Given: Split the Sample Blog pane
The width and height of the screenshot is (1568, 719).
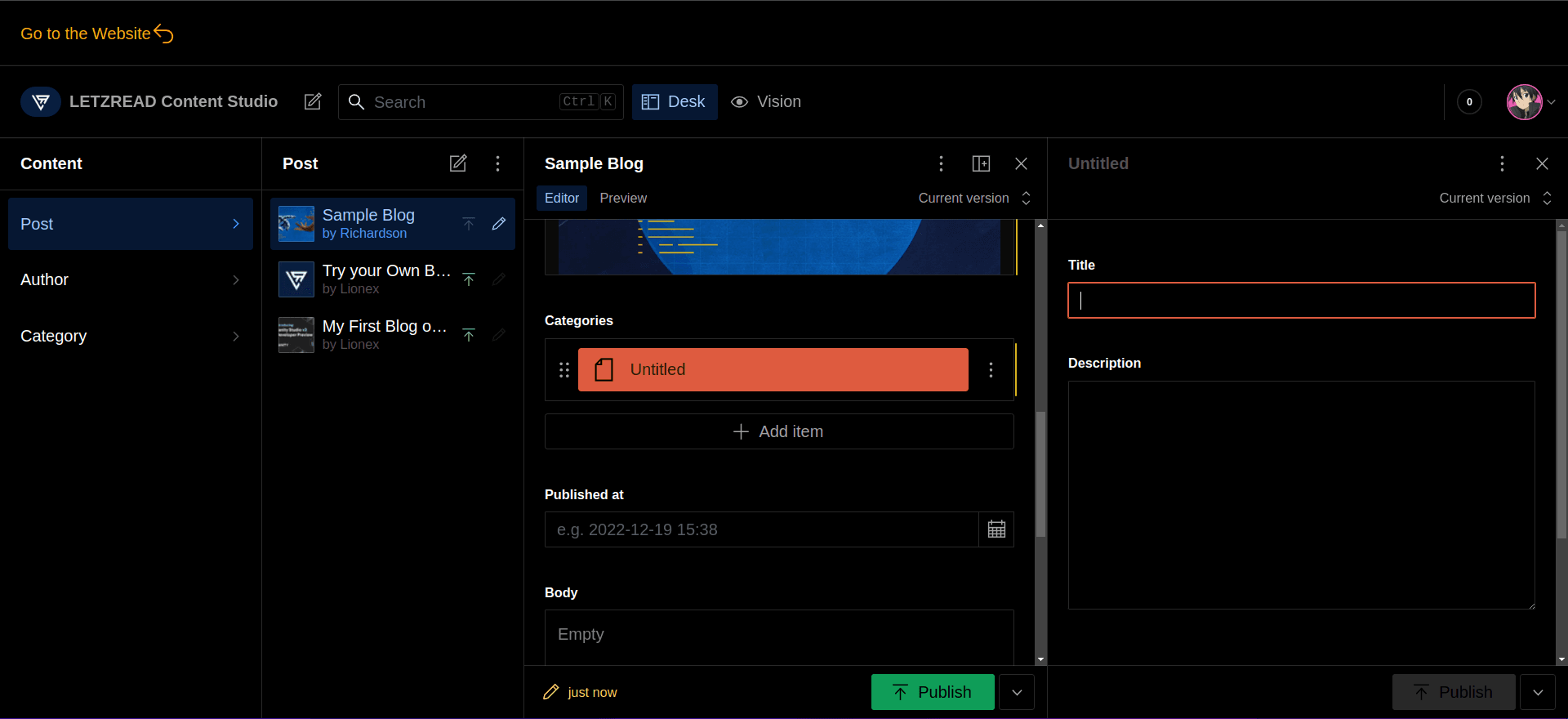Looking at the screenshot, I should click(x=981, y=163).
